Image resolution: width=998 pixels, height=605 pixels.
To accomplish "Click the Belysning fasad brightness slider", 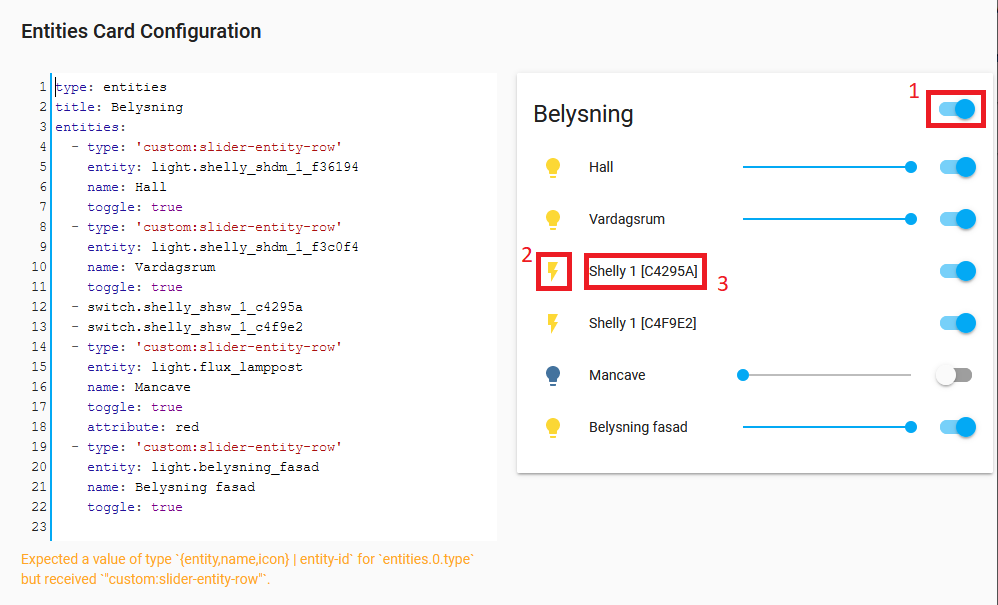I will click(x=830, y=427).
